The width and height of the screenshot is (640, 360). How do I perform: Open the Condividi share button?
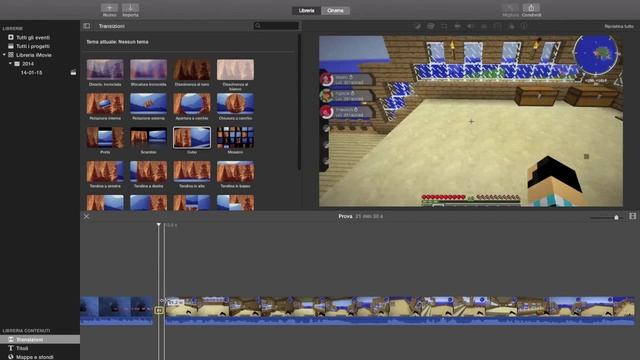pyautogui.click(x=531, y=8)
